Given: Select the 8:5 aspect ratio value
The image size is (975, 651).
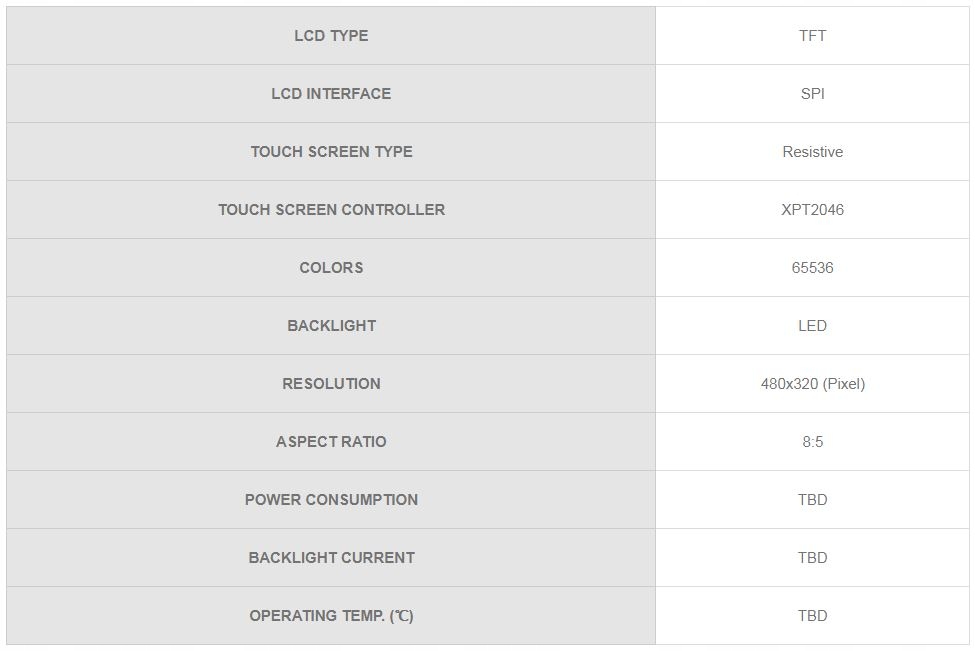Looking at the screenshot, I should (812, 442).
